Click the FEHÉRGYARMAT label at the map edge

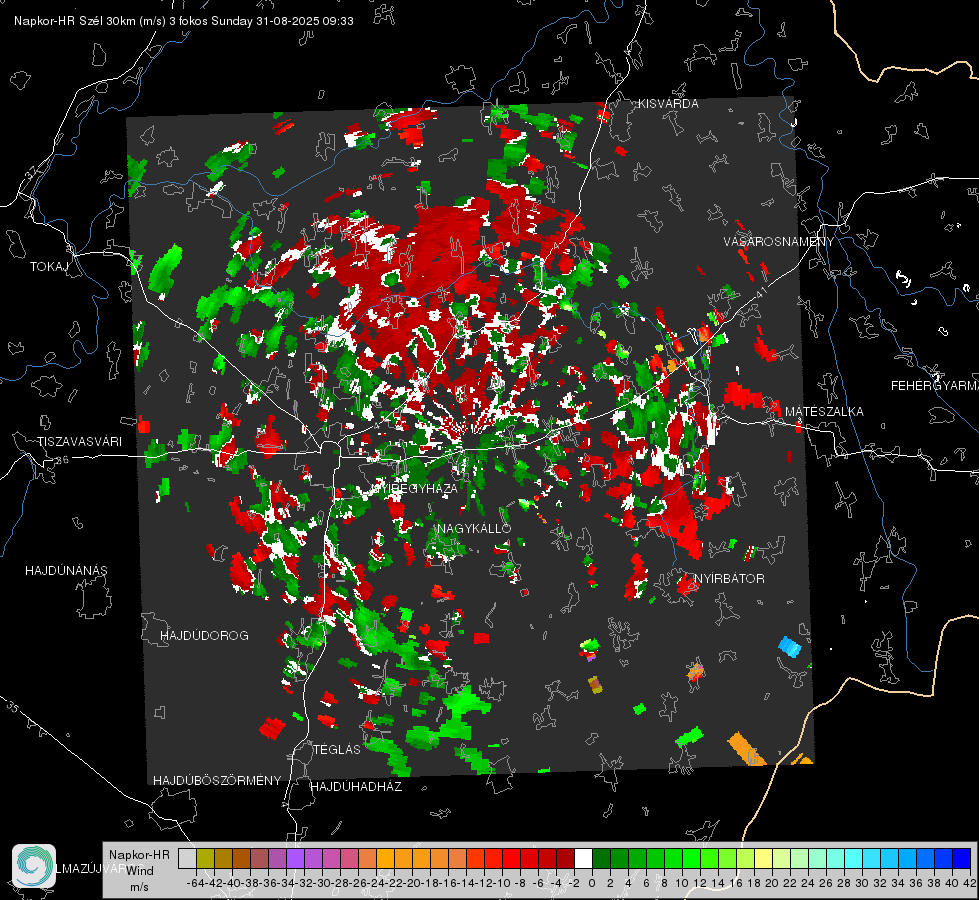pos(935,386)
